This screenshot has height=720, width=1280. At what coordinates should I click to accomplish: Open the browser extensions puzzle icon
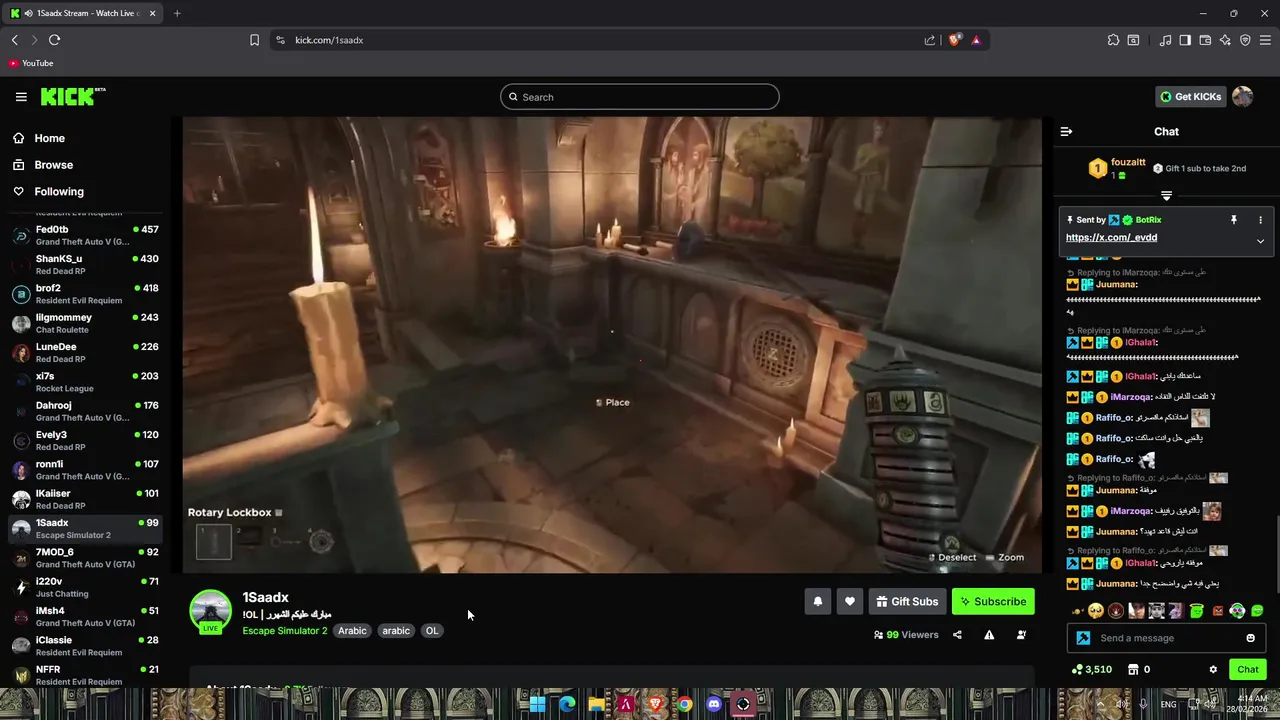[x=1113, y=40]
